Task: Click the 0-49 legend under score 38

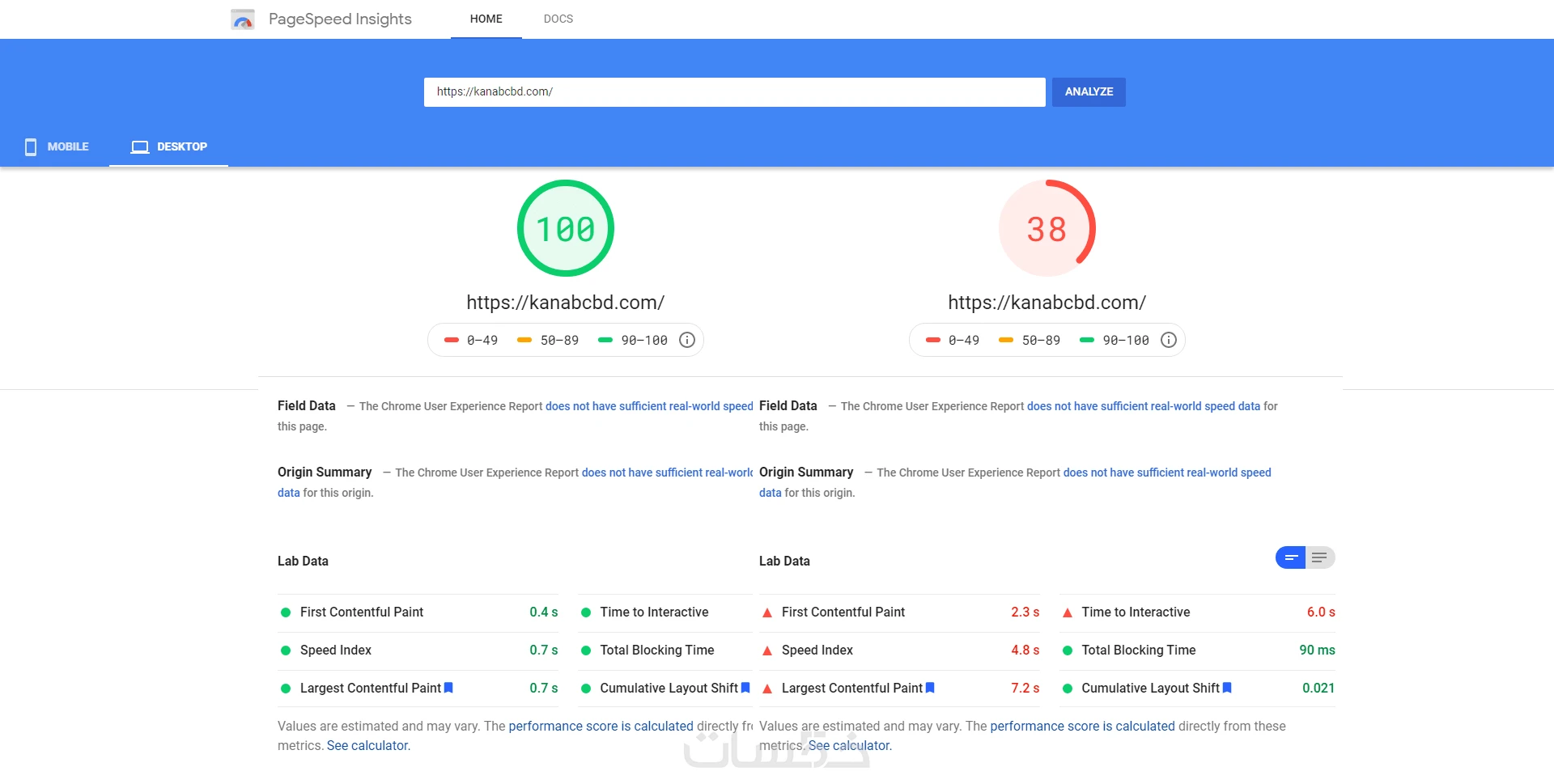Action: point(953,340)
